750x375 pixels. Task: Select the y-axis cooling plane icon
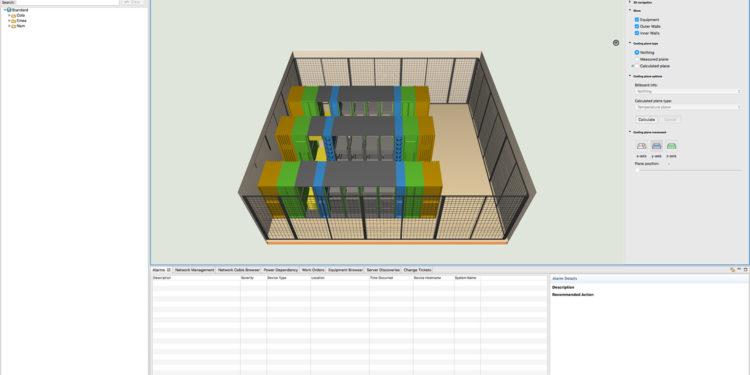[x=657, y=146]
